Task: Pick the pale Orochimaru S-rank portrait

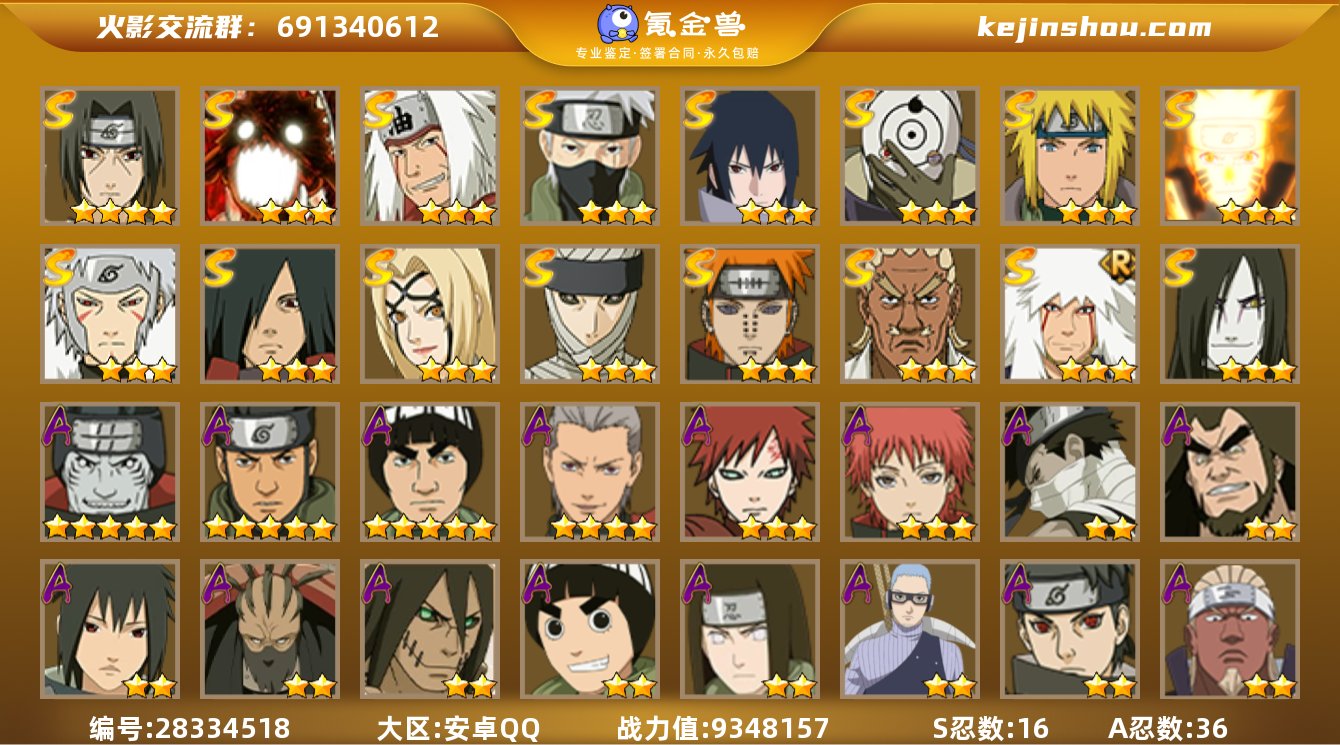Action: tap(1229, 314)
